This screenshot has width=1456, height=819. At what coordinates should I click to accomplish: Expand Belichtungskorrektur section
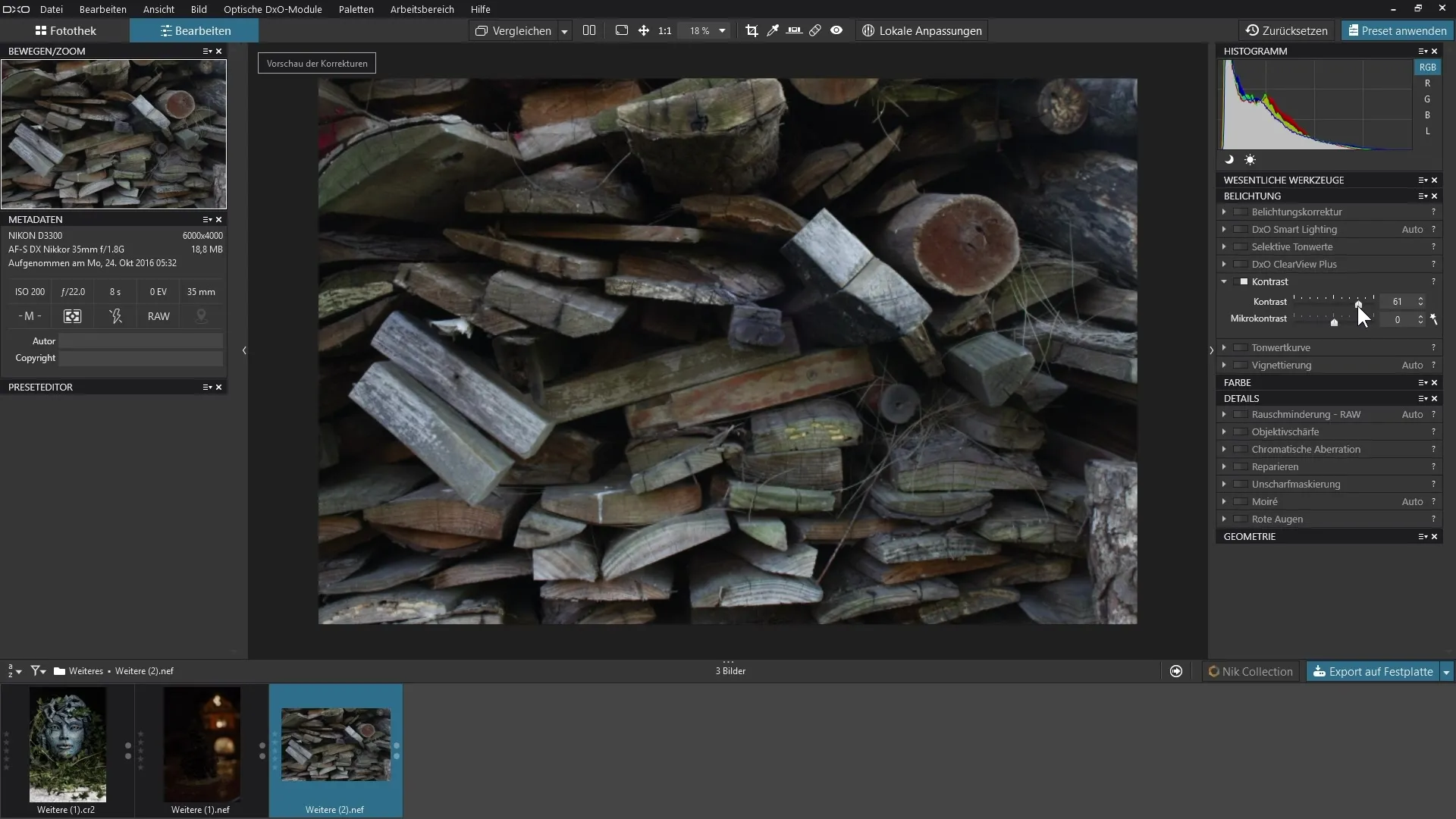(x=1224, y=212)
